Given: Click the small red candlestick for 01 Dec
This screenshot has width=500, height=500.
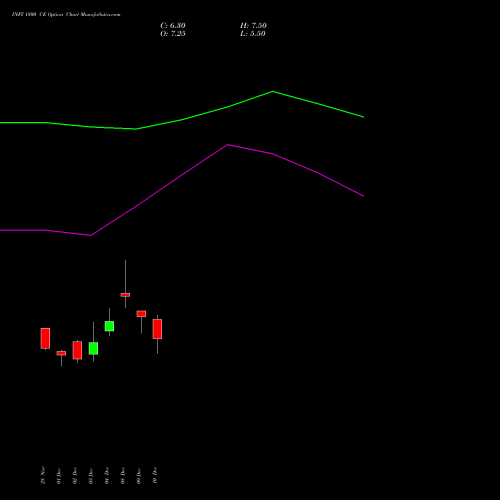Looking at the screenshot, I should 61,353.
